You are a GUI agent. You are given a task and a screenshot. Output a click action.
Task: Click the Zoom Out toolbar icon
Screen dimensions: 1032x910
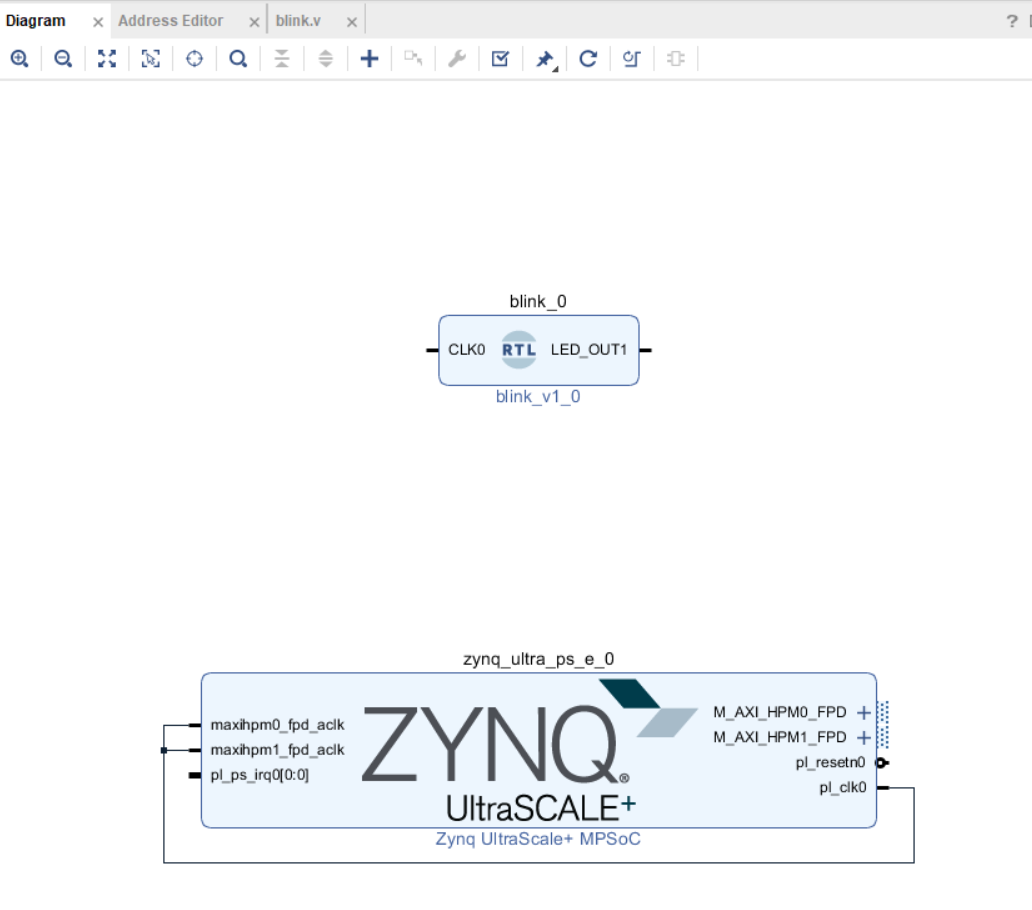[x=63, y=59]
